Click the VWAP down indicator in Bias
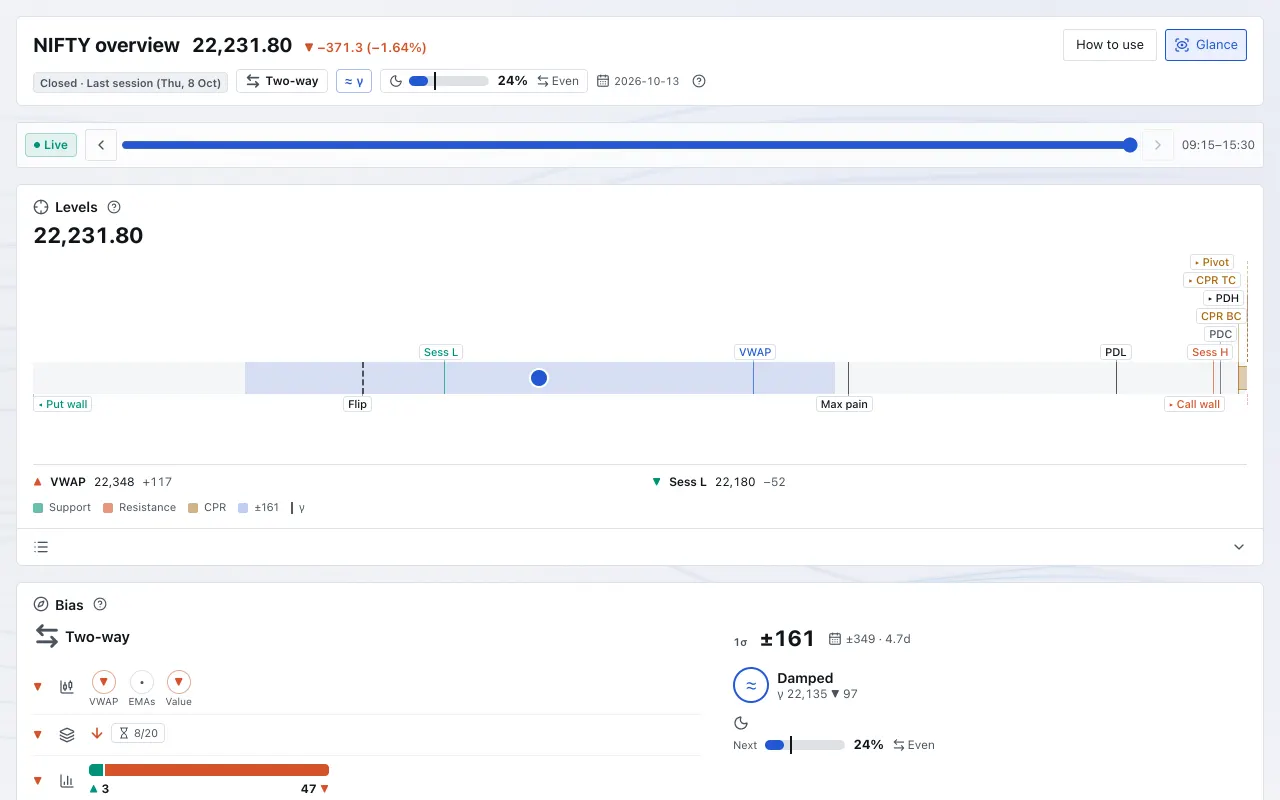1280x800 pixels. click(x=104, y=683)
